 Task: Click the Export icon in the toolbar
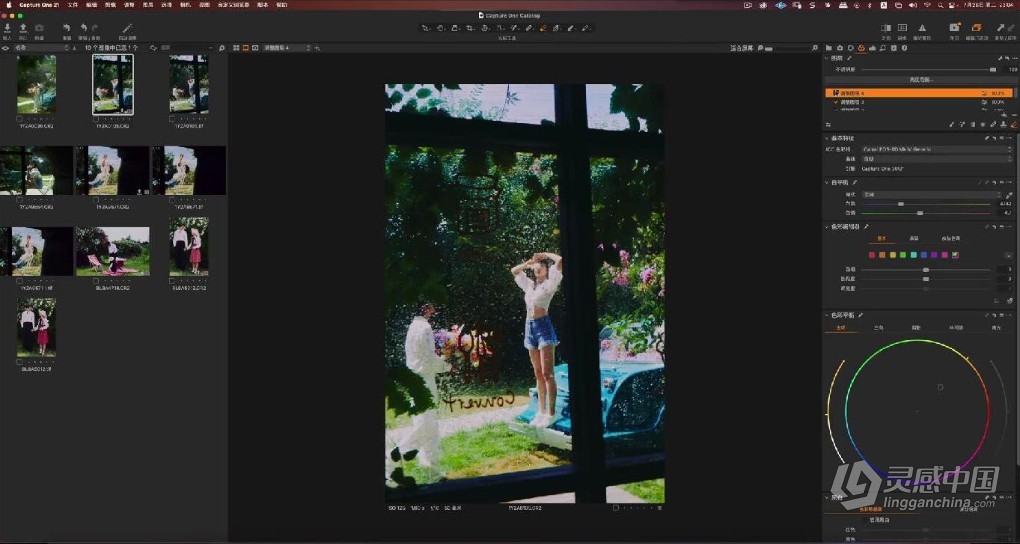pyautogui.click(x=23, y=28)
